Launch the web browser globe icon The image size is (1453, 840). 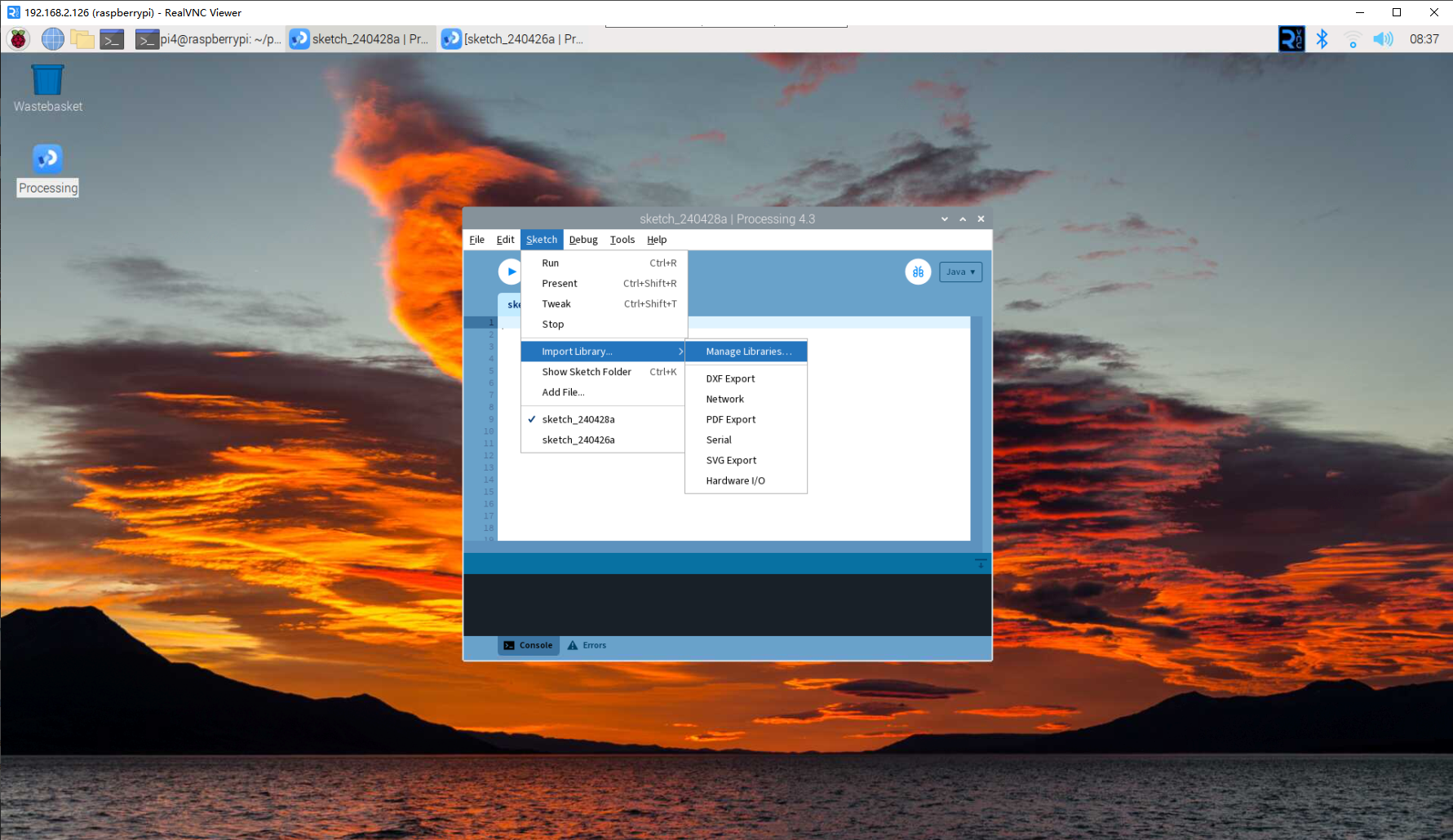pos(52,38)
